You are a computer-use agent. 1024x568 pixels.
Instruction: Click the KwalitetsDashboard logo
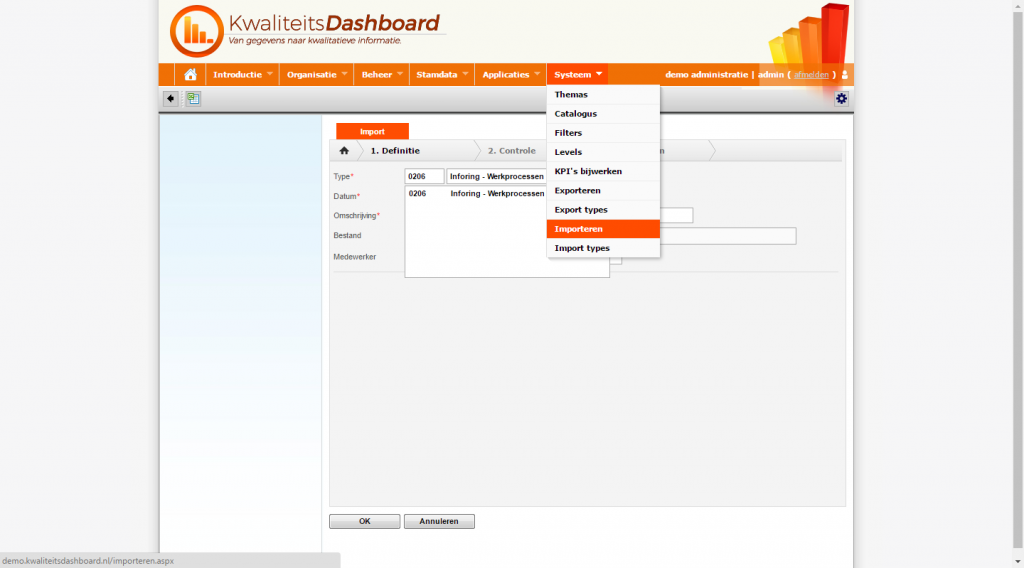(x=305, y=31)
